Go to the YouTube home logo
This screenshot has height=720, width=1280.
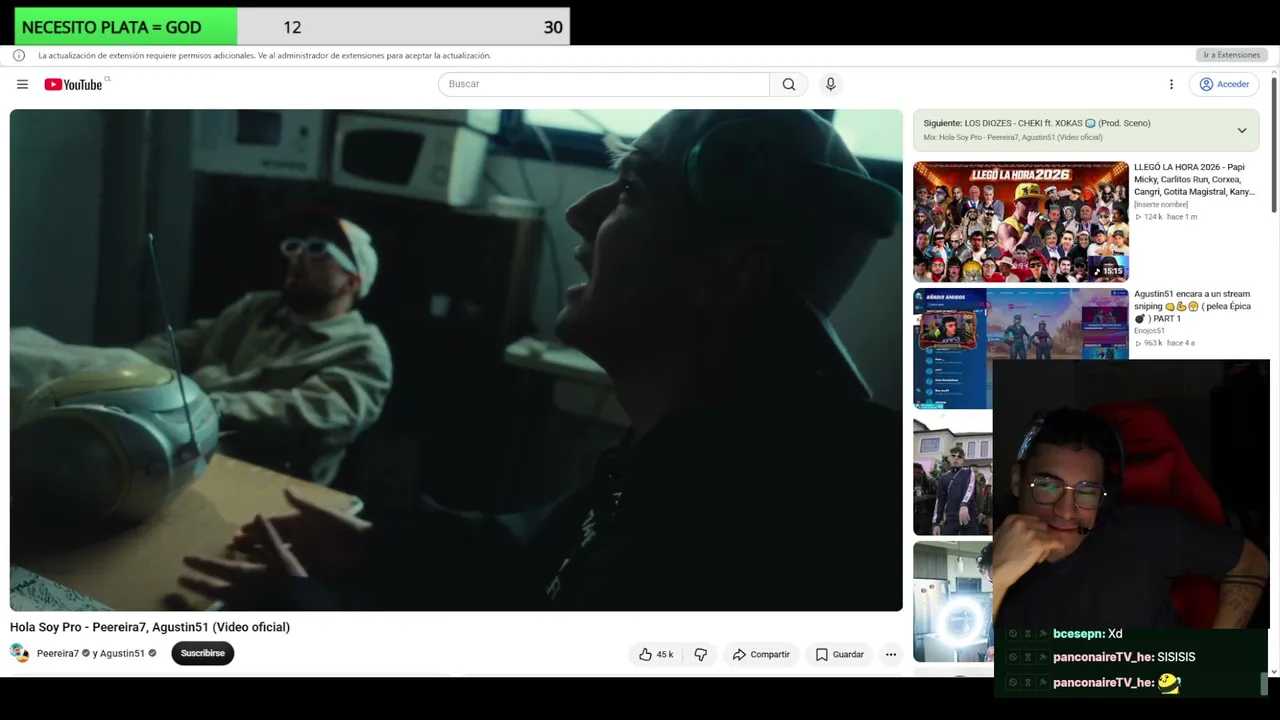pyautogui.click(x=73, y=84)
